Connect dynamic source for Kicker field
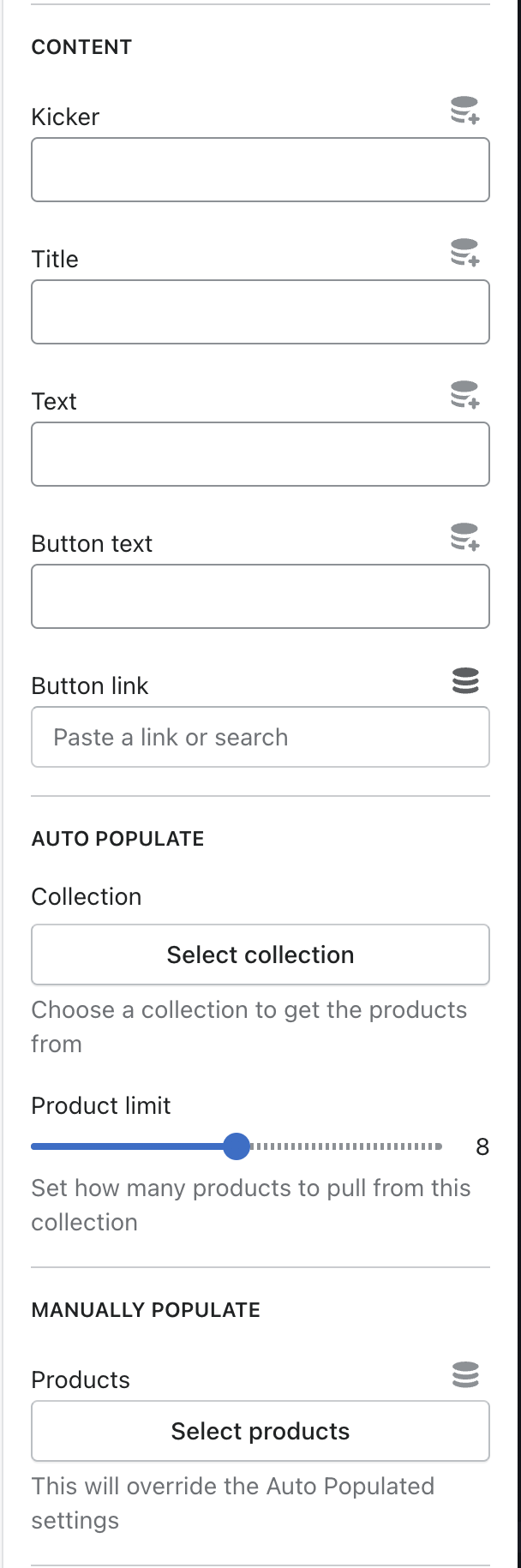The image size is (521, 1568). 465,111
